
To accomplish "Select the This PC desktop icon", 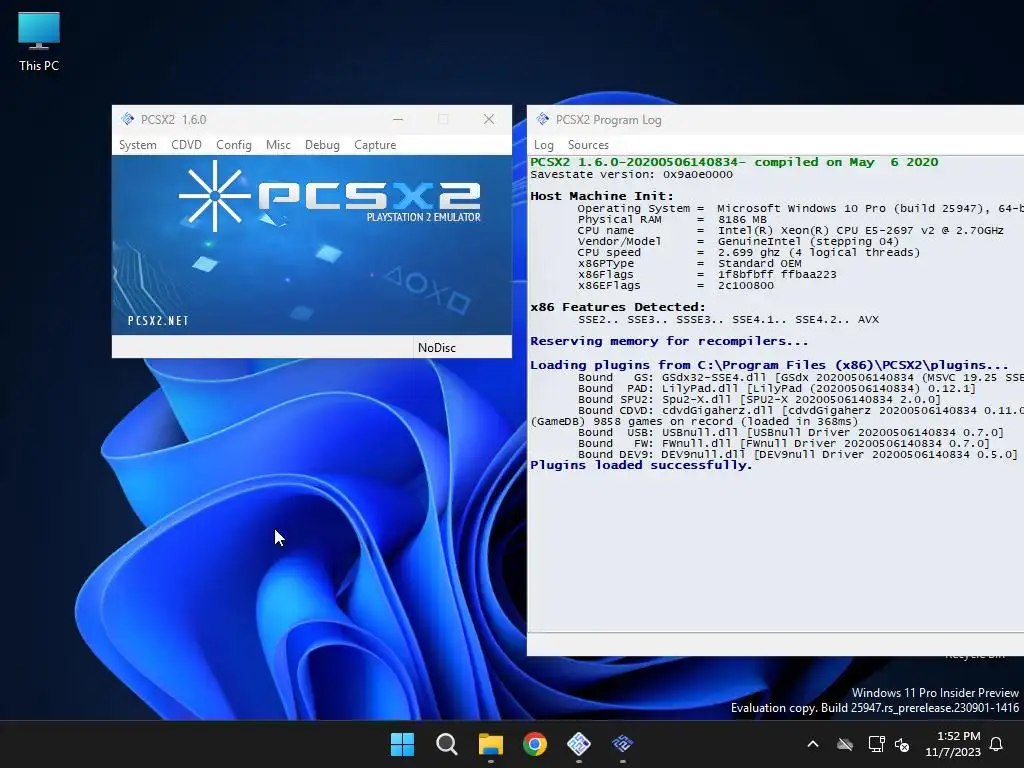I will tap(39, 42).
